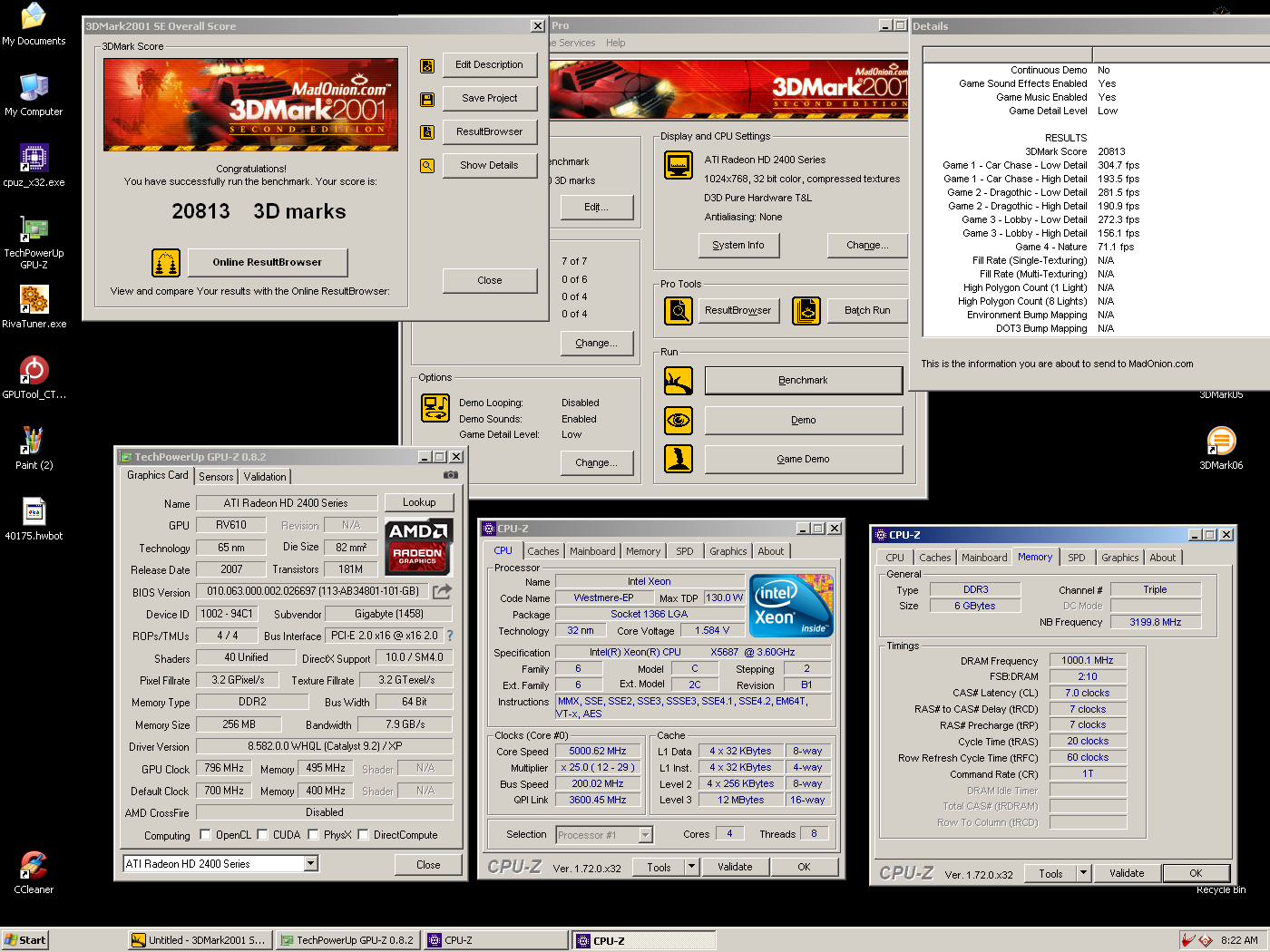Open the Paint (2) desktop shortcut
Image resolution: width=1270 pixels, height=952 pixels.
34,448
